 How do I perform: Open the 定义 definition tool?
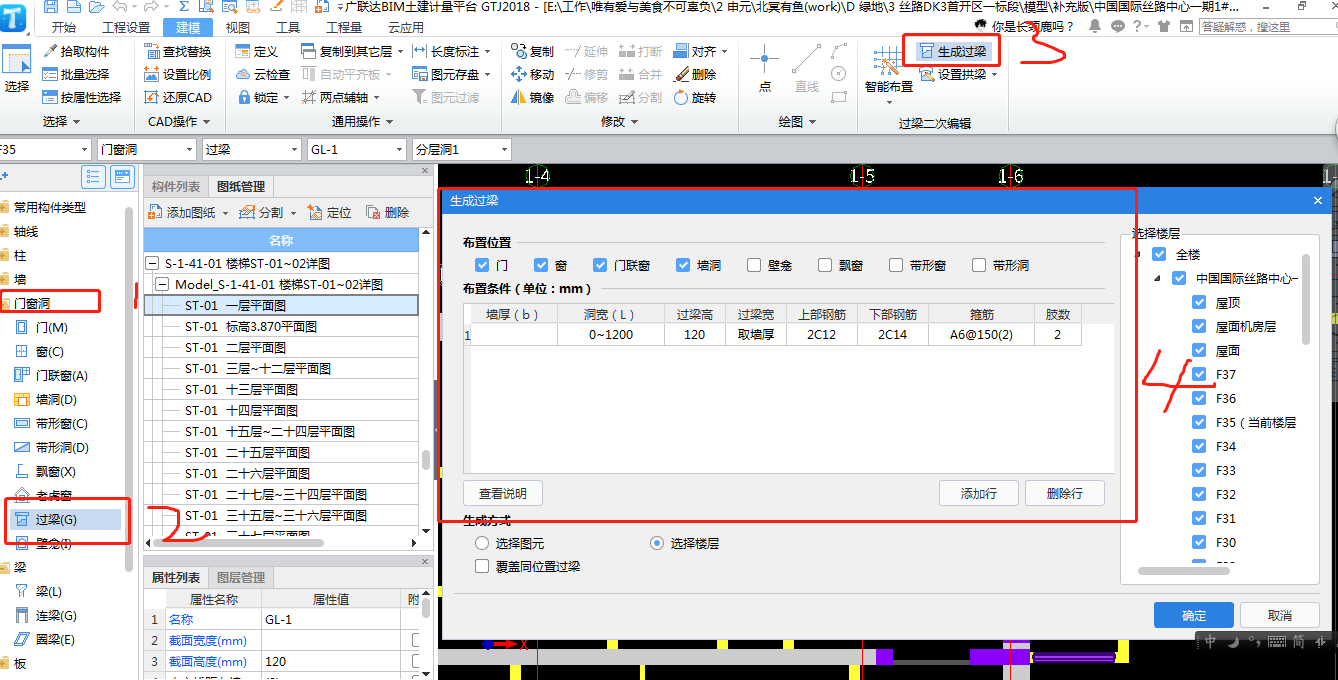point(257,51)
